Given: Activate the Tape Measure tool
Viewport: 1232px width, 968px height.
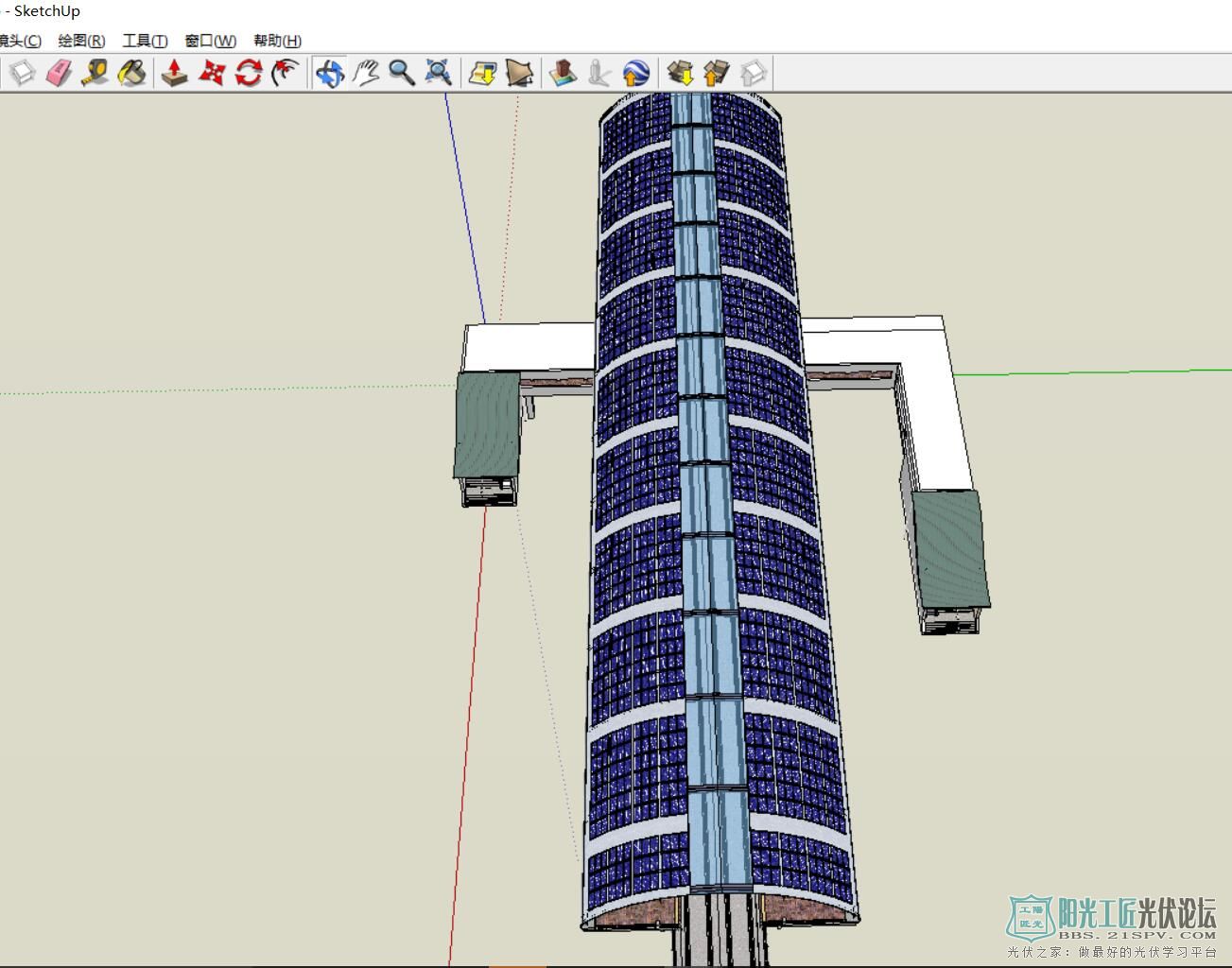Looking at the screenshot, I should 95,73.
